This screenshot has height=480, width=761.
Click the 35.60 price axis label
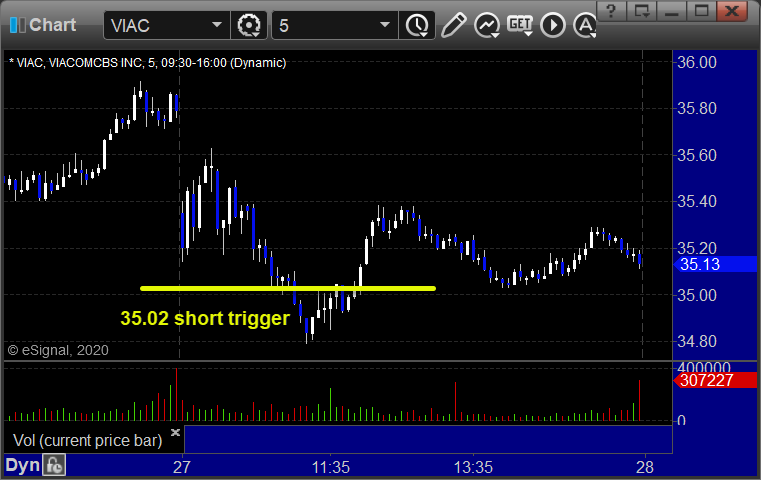coord(697,155)
